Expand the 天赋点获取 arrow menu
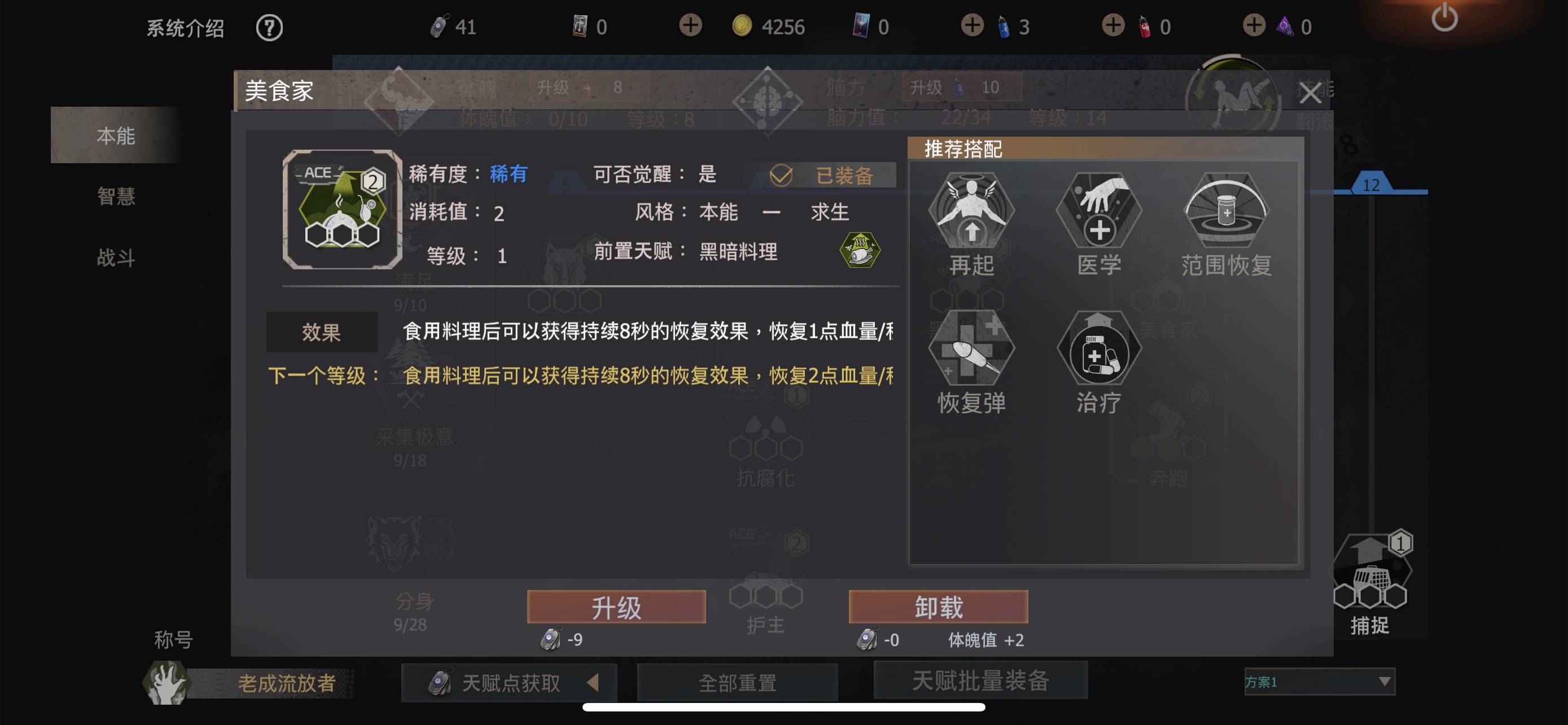 pyautogui.click(x=592, y=683)
